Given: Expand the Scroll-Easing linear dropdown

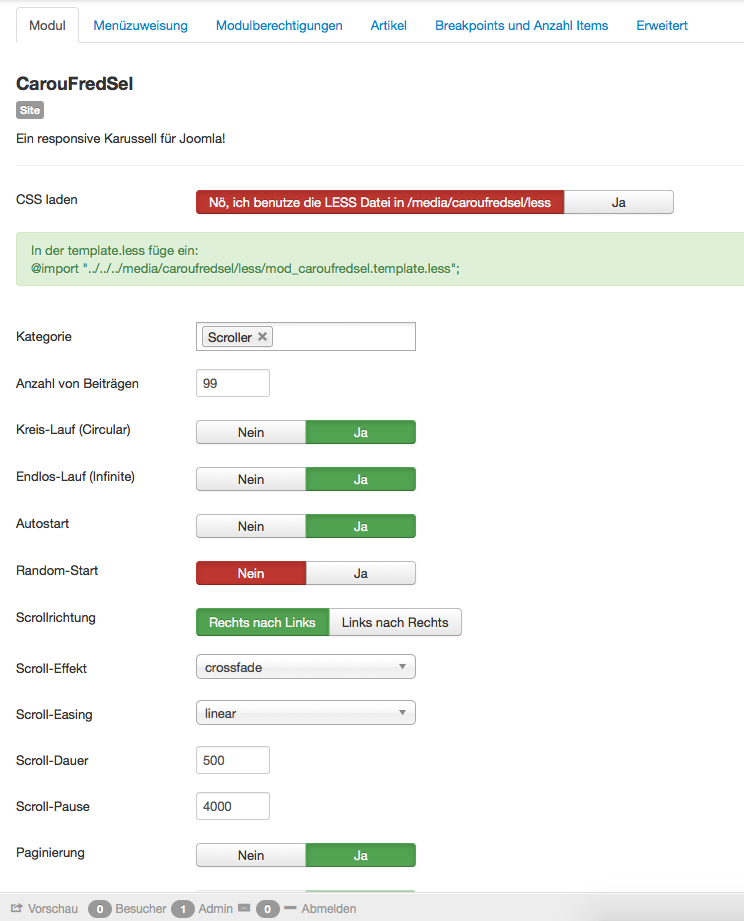Looking at the screenshot, I should [305, 713].
